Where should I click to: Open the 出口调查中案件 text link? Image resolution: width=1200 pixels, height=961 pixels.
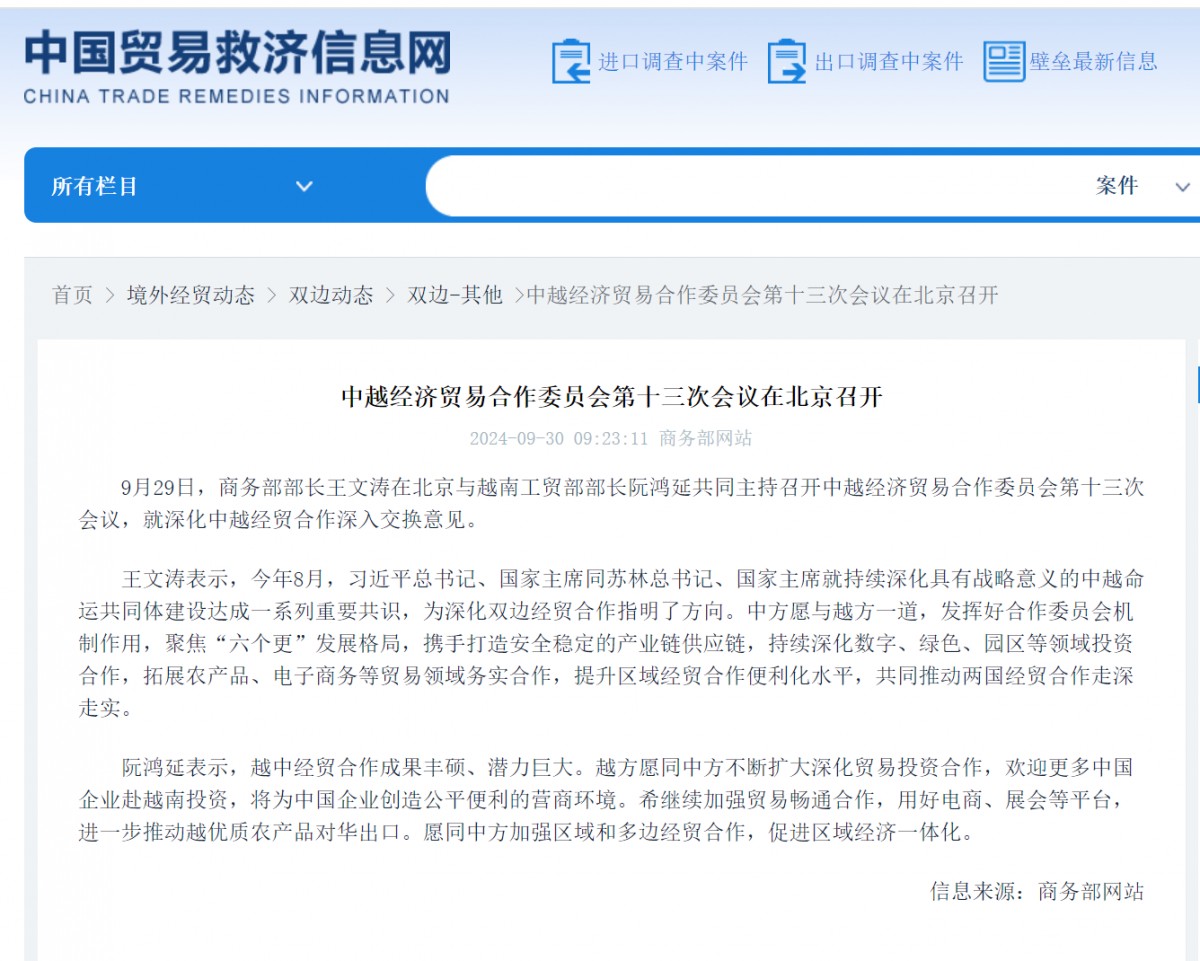889,62
